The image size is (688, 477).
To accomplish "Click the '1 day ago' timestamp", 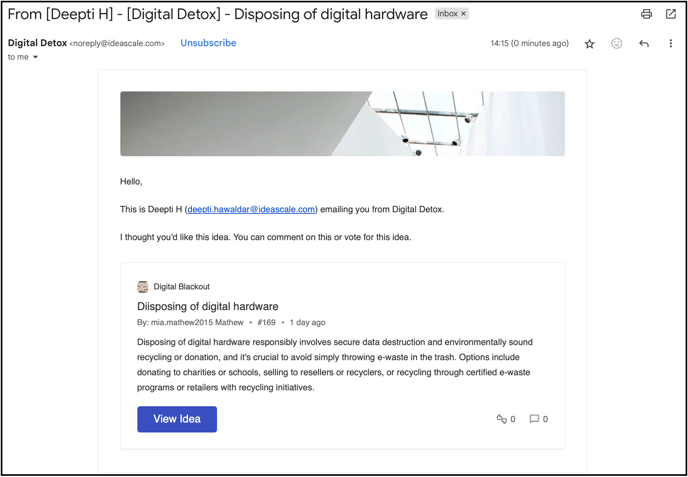I will (x=308, y=323).
